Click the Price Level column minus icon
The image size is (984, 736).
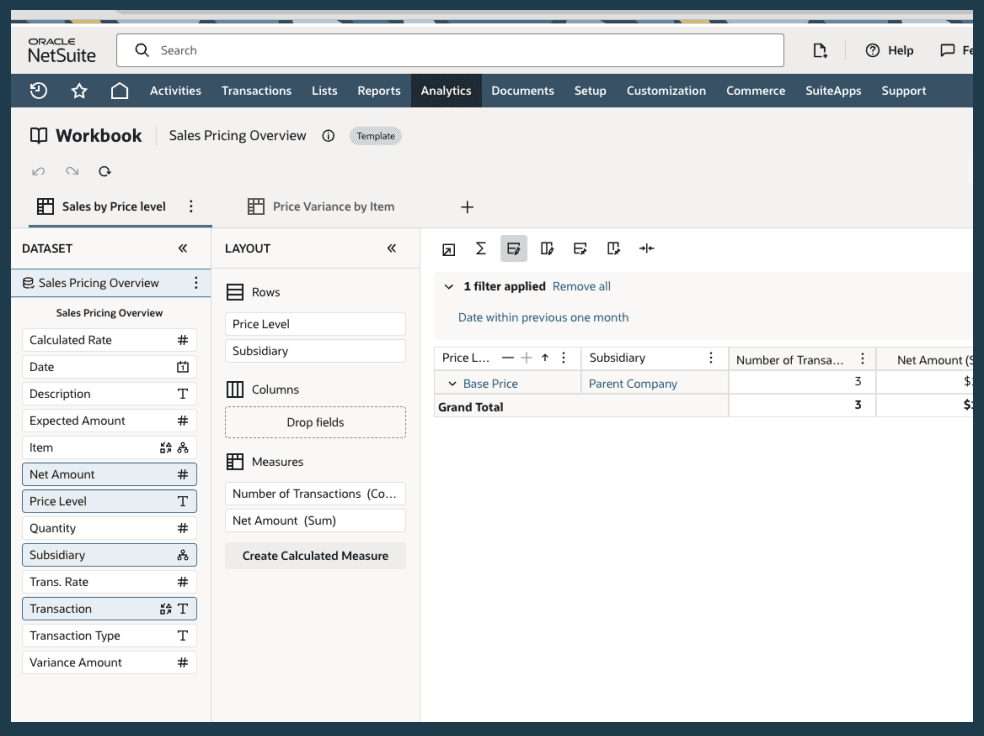[x=508, y=358]
